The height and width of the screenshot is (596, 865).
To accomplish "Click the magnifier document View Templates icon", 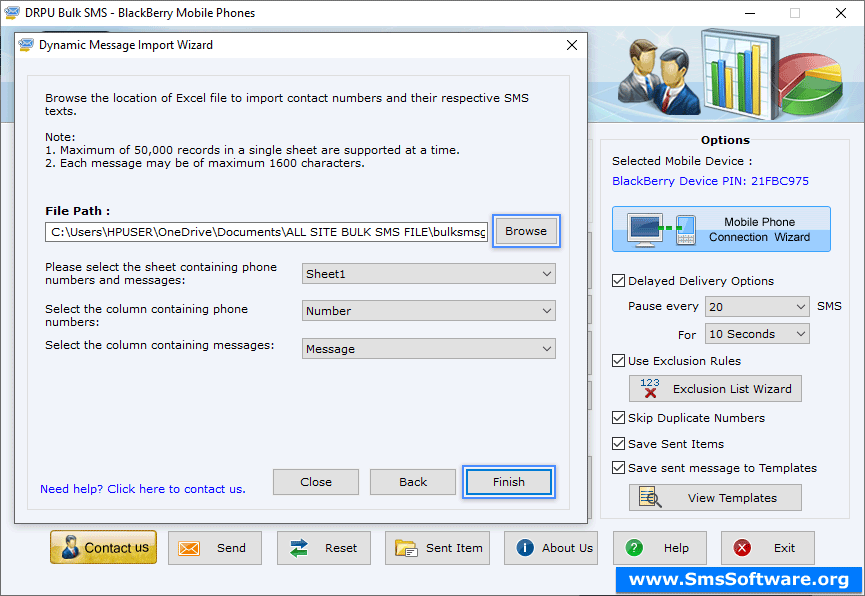I will tap(650, 497).
